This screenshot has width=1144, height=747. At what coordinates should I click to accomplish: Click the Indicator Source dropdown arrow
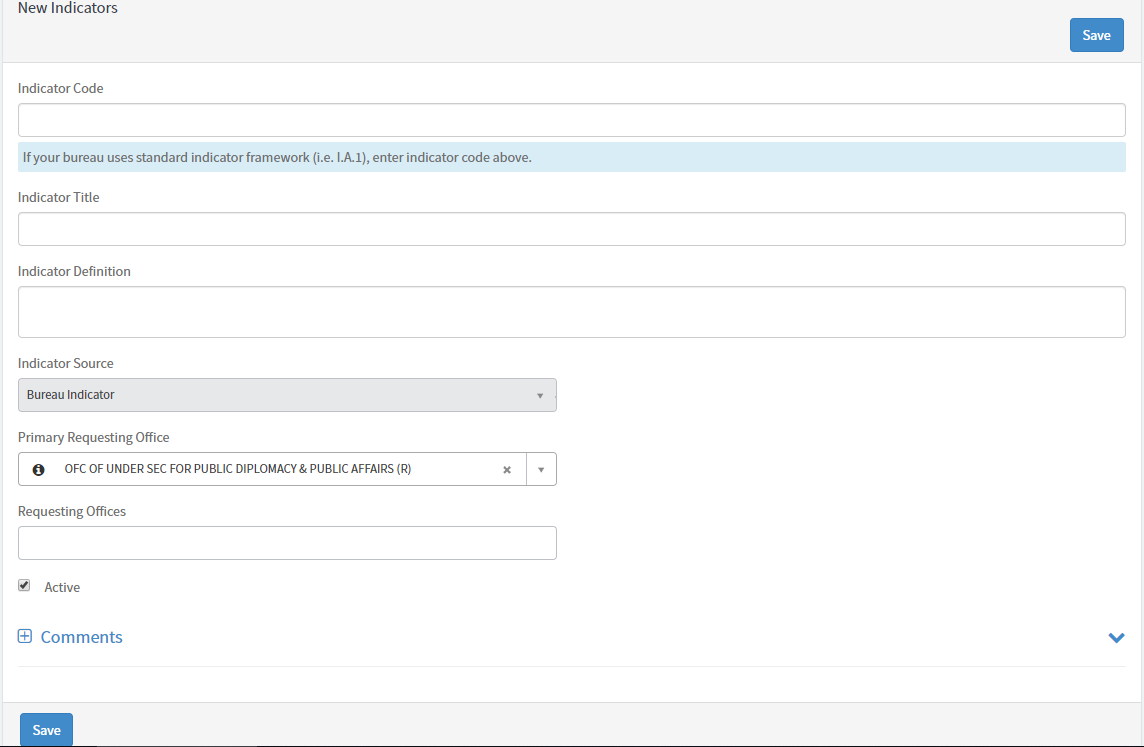click(x=540, y=395)
